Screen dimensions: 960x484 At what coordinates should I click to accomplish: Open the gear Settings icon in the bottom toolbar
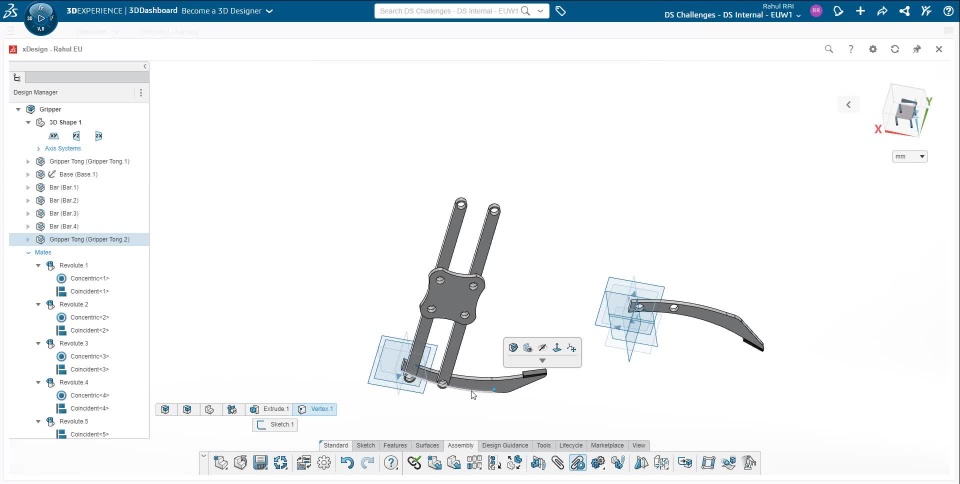coord(324,463)
